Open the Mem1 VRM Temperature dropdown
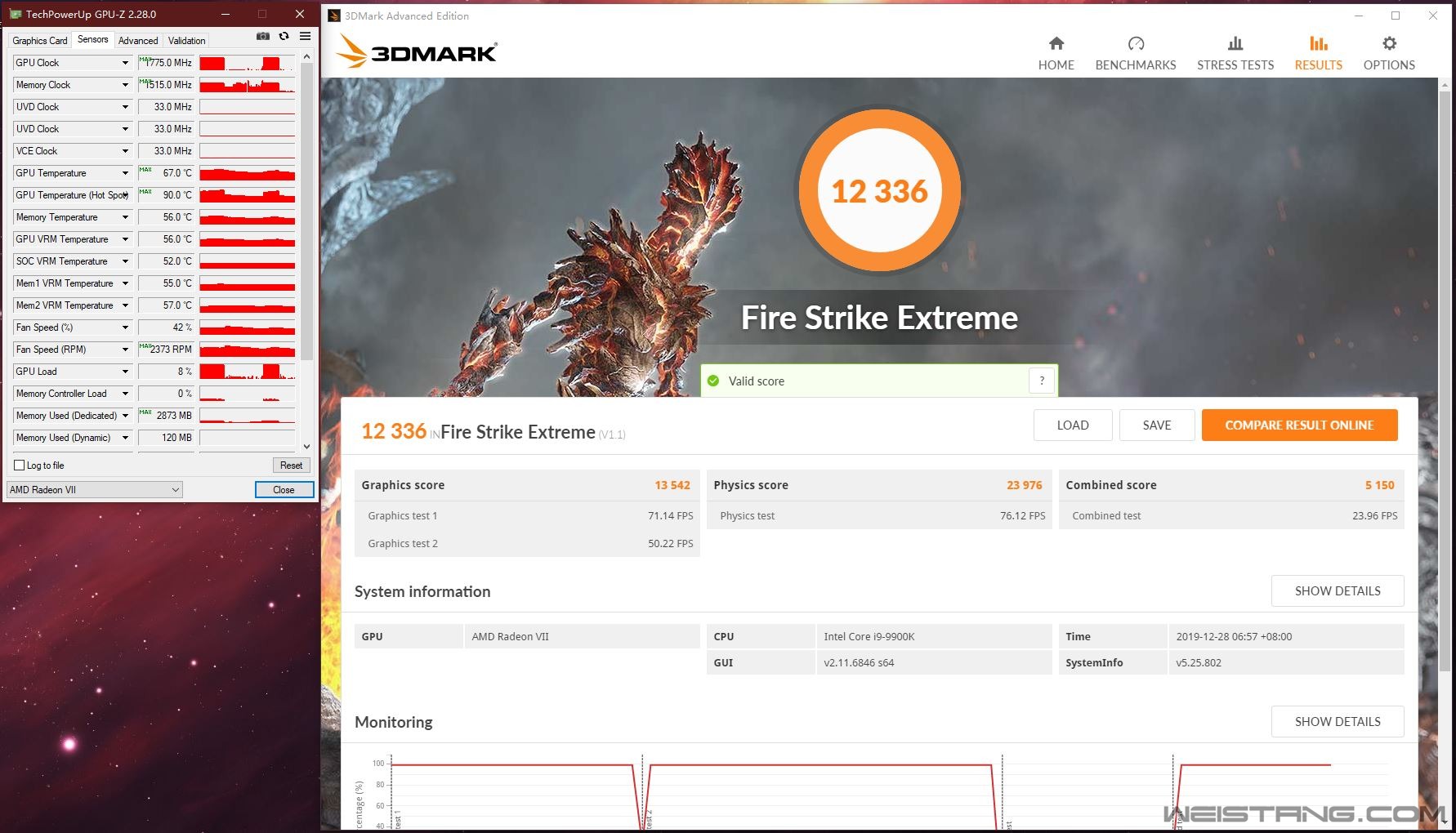Viewport: 1456px width, 833px height. click(125, 283)
